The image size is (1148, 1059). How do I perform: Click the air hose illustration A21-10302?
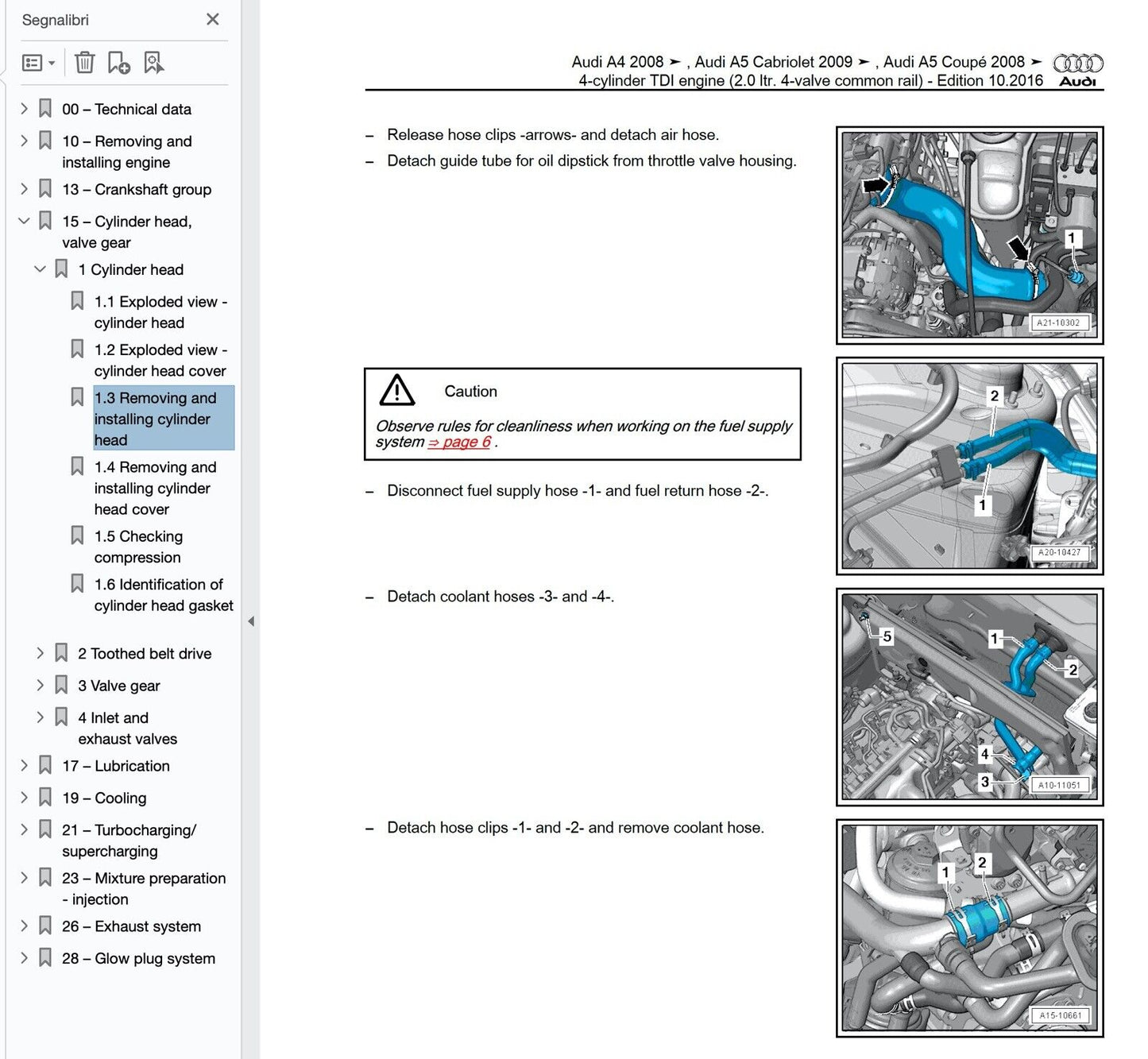tap(969, 235)
